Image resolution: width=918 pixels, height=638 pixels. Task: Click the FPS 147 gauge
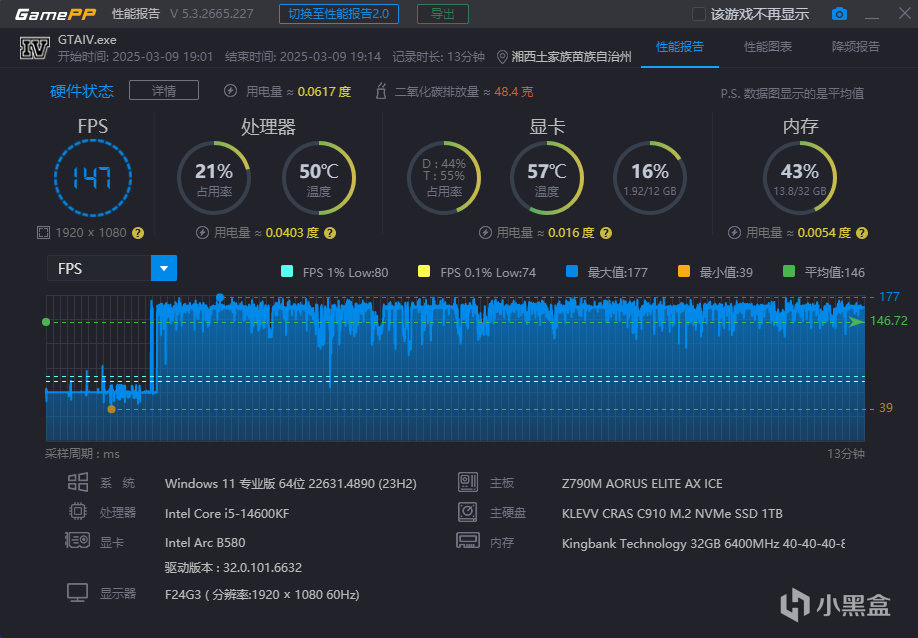click(x=93, y=178)
